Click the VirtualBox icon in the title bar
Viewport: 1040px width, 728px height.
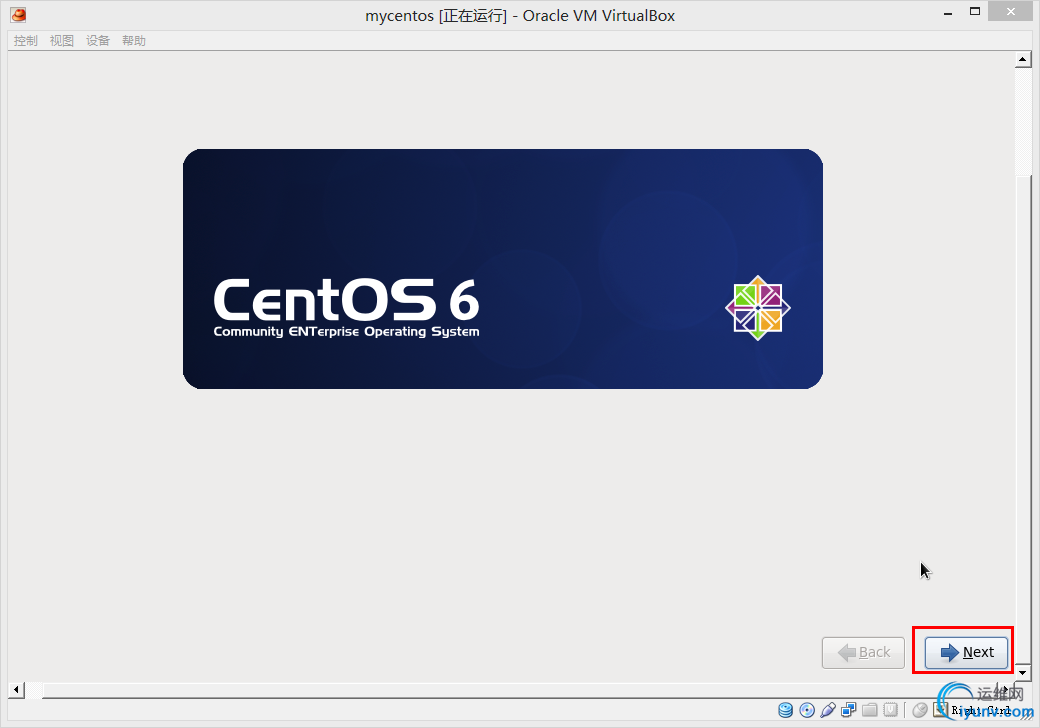(x=19, y=14)
